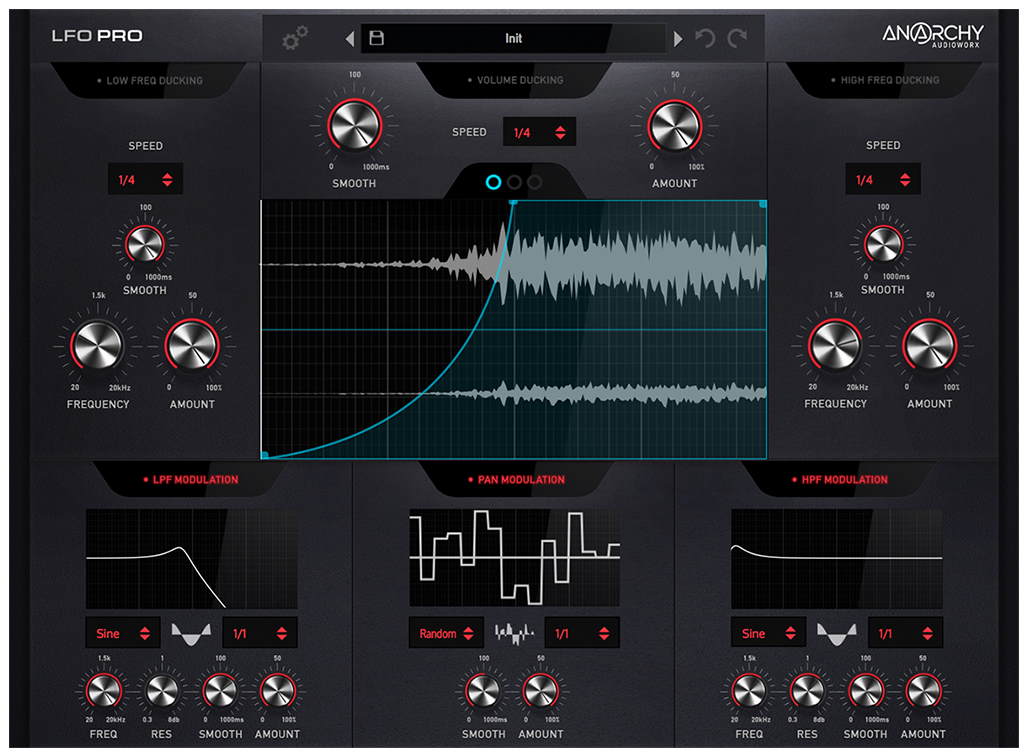This screenshot has height=755, width=1027.
Task: Click the redo arrow icon
Action: pyautogui.click(x=738, y=39)
